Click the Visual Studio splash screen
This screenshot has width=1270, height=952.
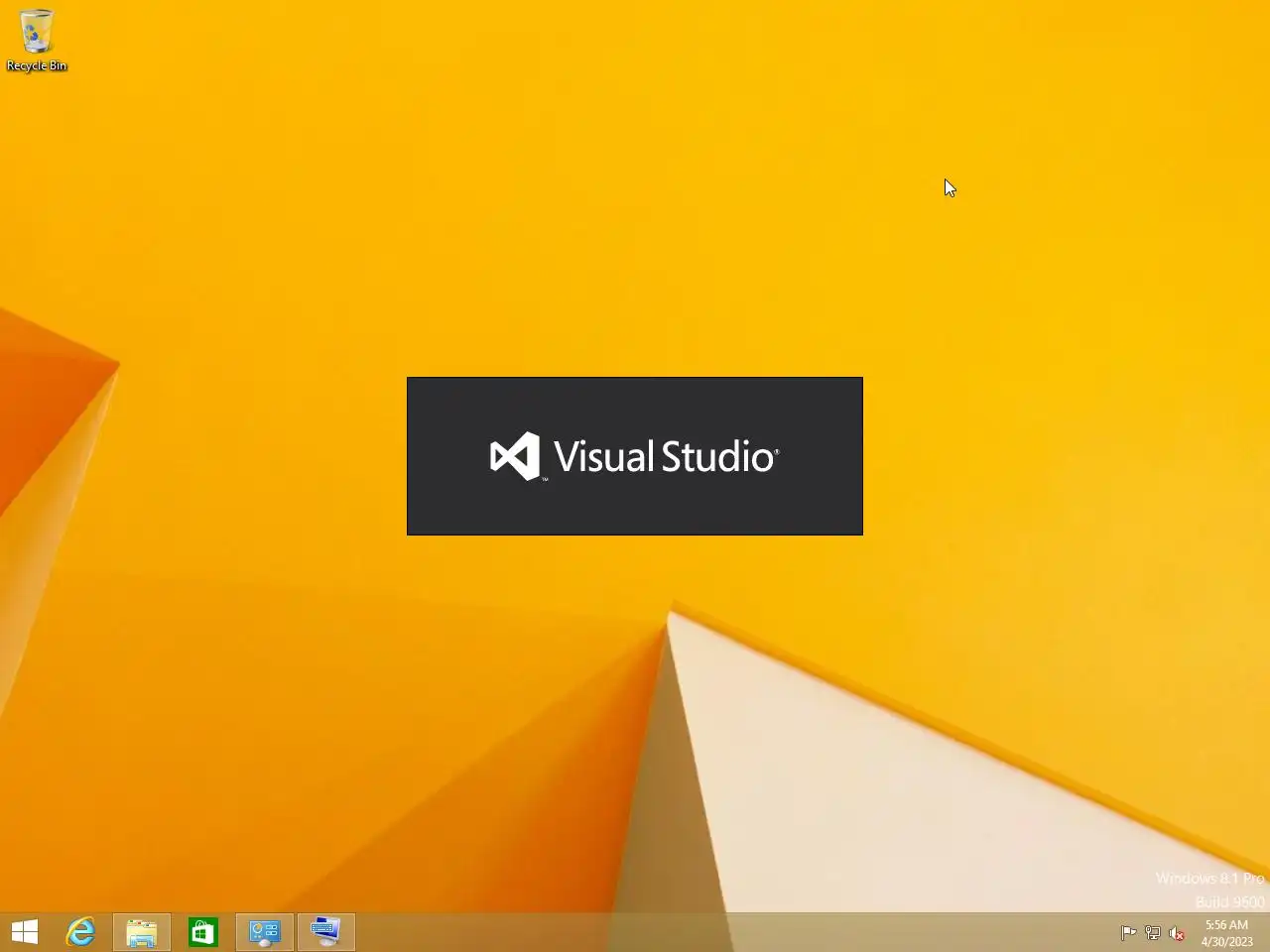[x=635, y=456]
